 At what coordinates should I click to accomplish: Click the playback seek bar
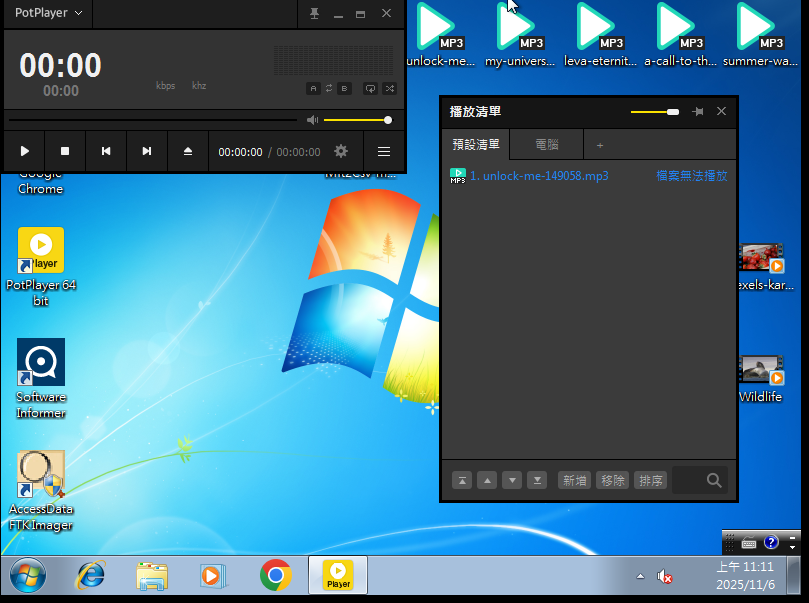pyautogui.click(x=152, y=120)
